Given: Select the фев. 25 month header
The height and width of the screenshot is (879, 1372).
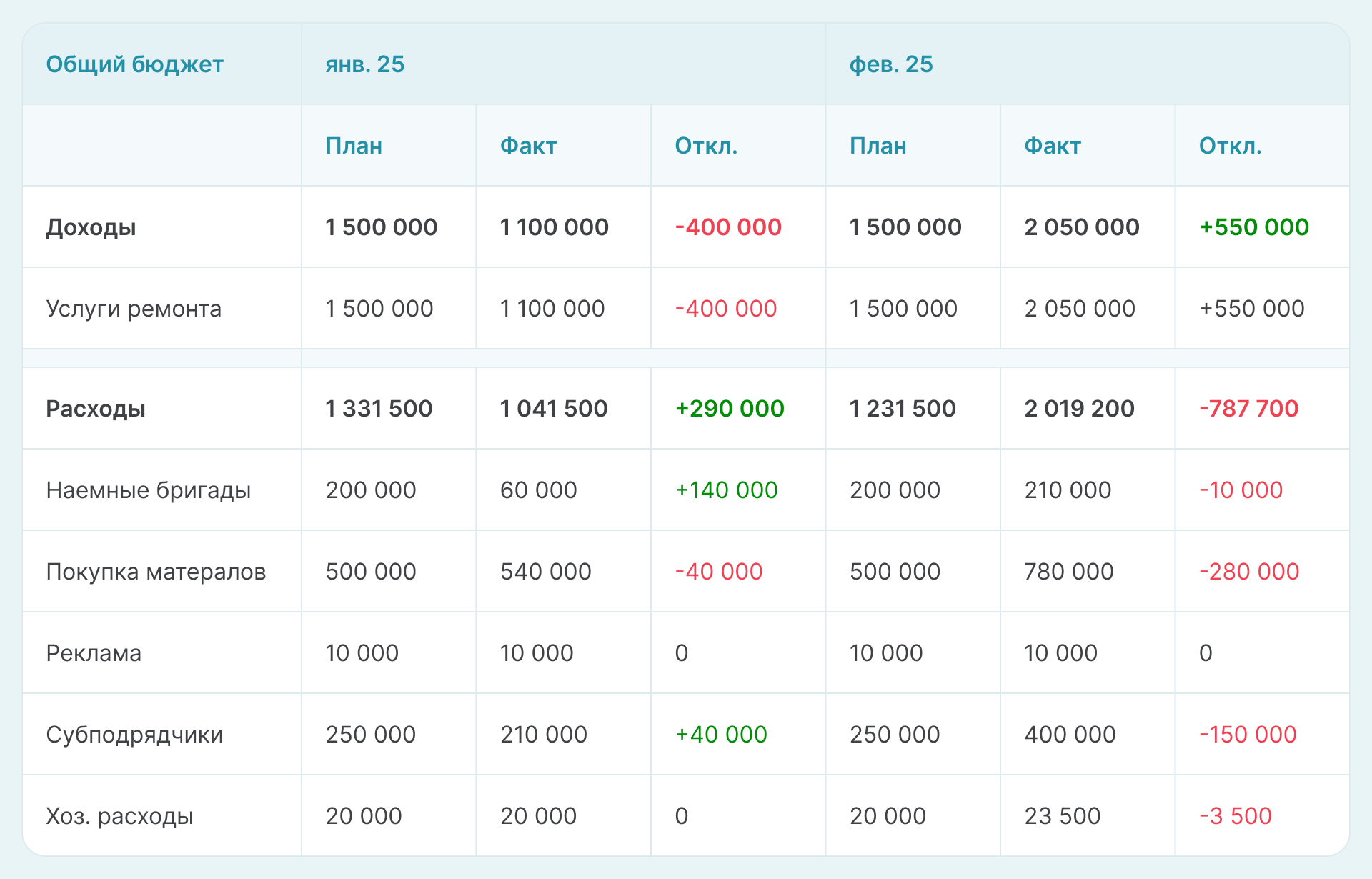Looking at the screenshot, I should click(890, 64).
